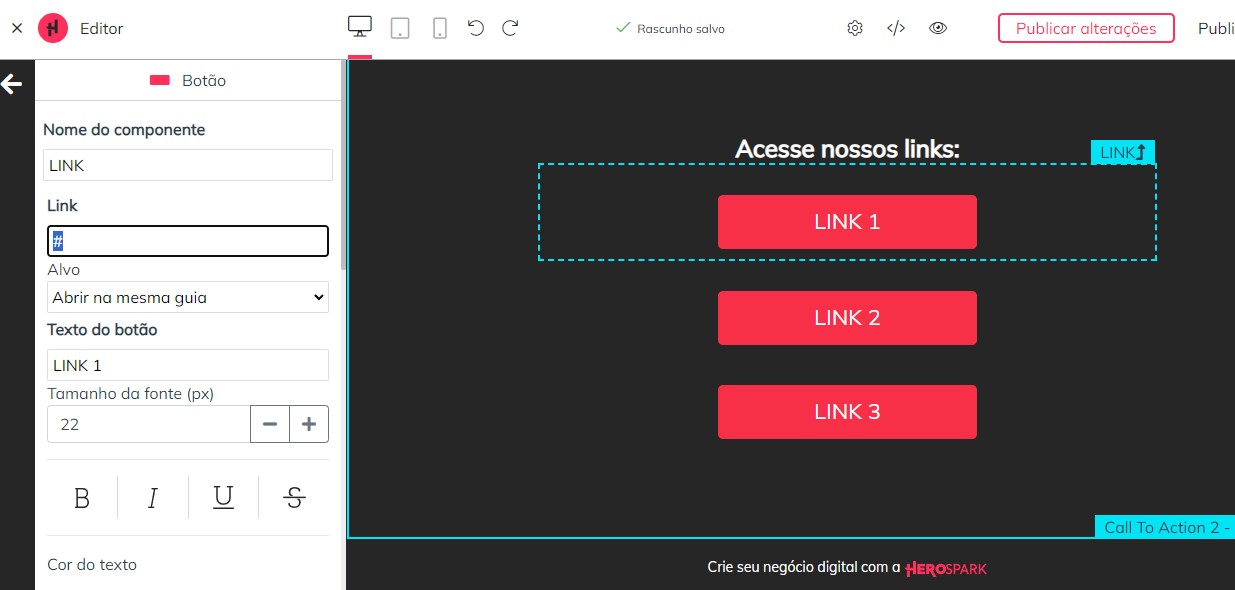Toggle italic formatting
Screen dimensions: 1235x590
pyautogui.click(x=152, y=497)
